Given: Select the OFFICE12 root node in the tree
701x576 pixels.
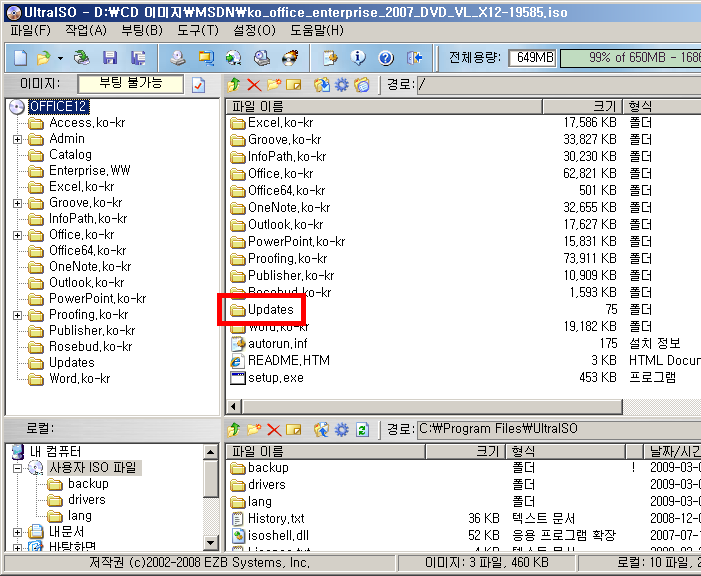Looking at the screenshot, I should coord(59,106).
